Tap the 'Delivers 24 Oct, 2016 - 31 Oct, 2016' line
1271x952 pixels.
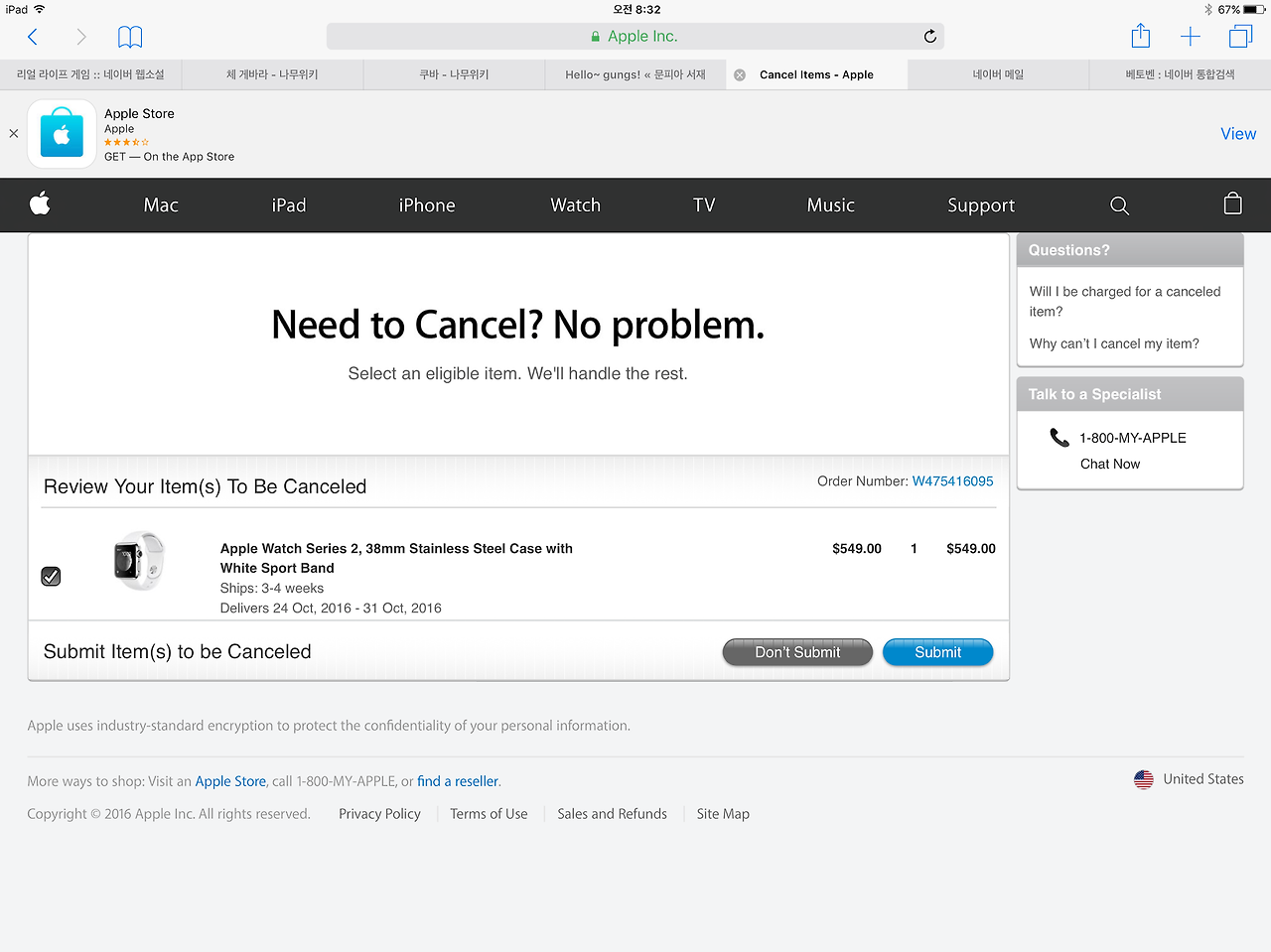pyautogui.click(x=331, y=609)
